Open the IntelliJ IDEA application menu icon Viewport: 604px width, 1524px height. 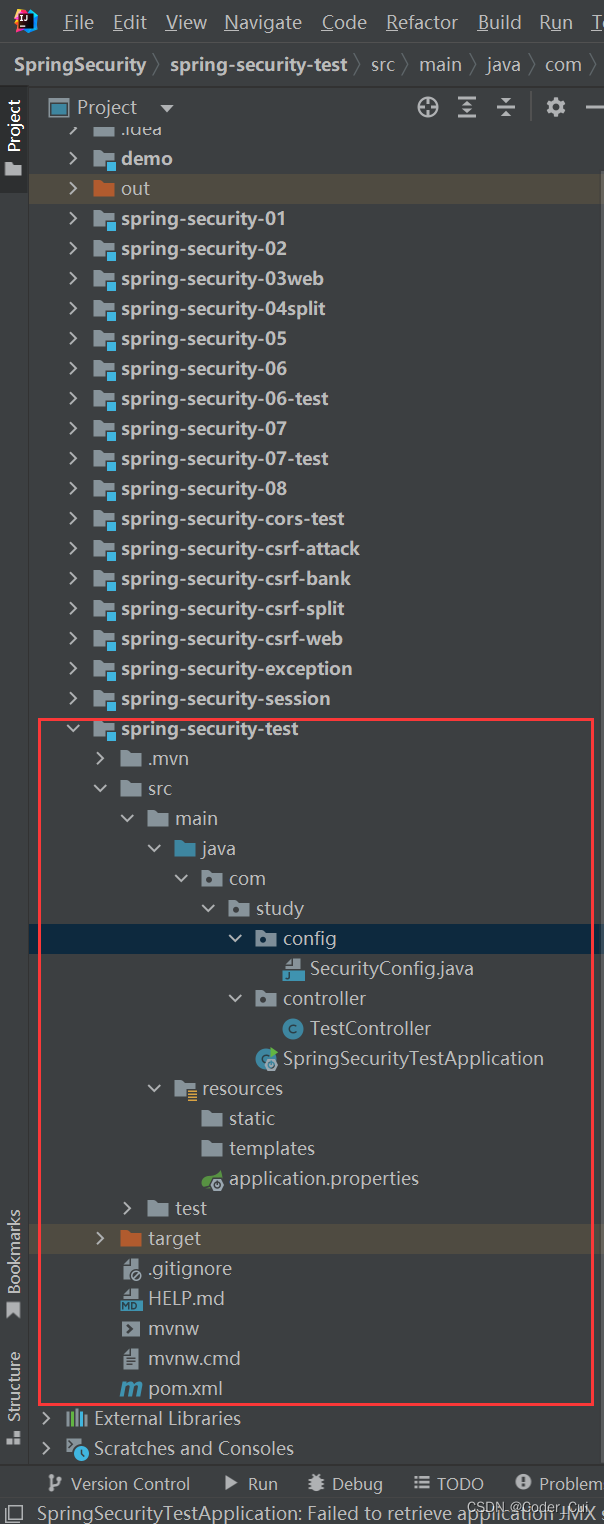point(25,21)
